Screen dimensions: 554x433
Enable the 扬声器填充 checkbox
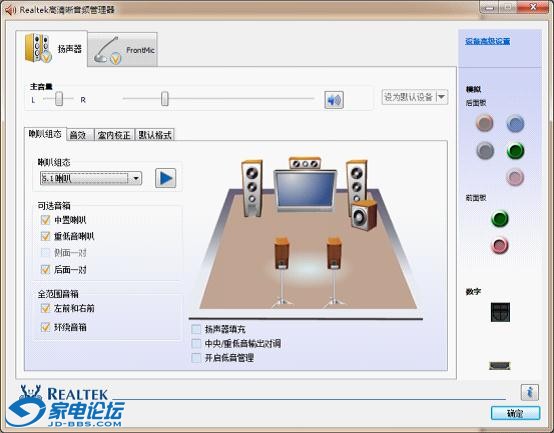coord(196,329)
